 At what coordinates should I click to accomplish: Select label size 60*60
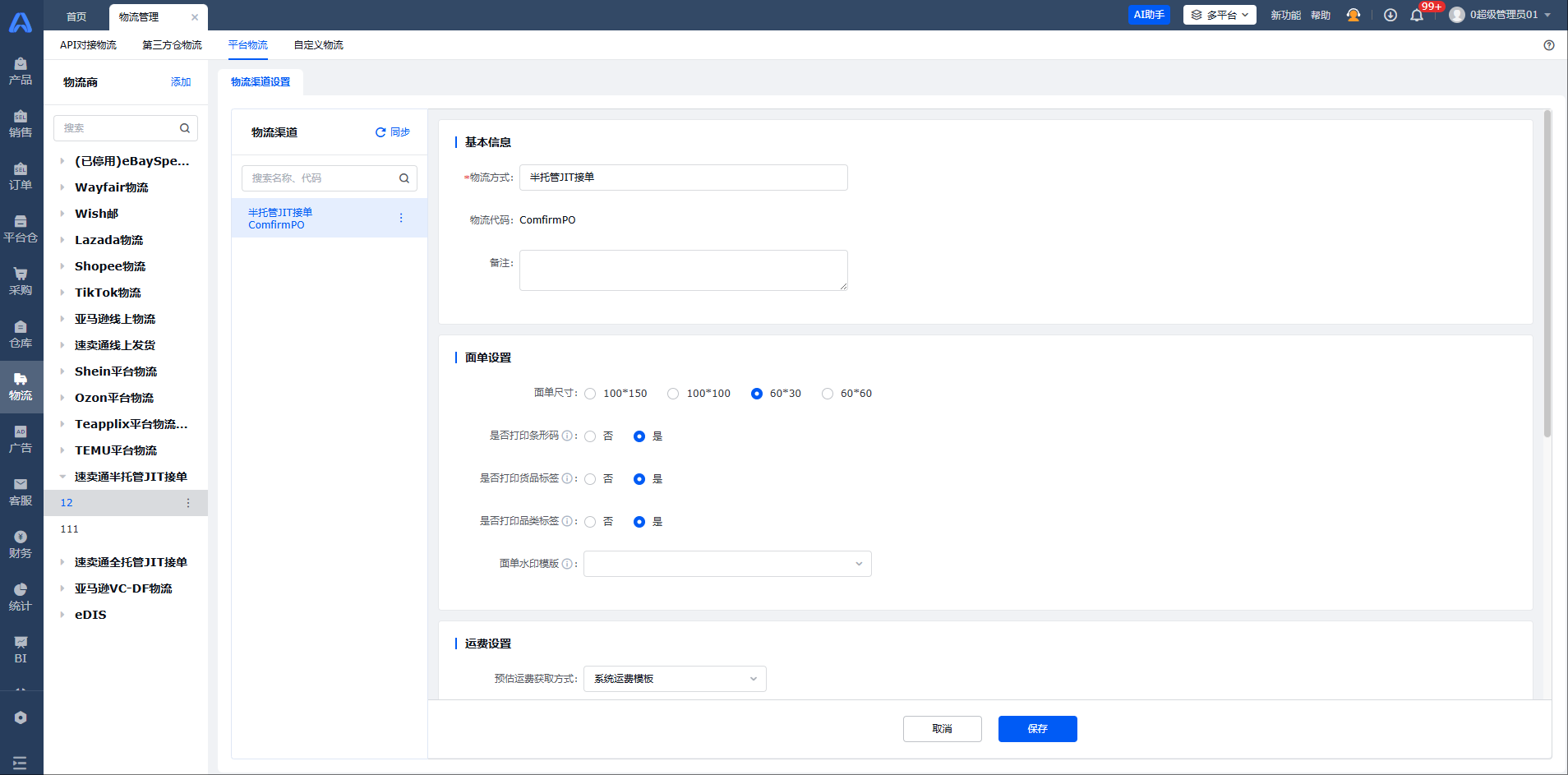coord(828,394)
